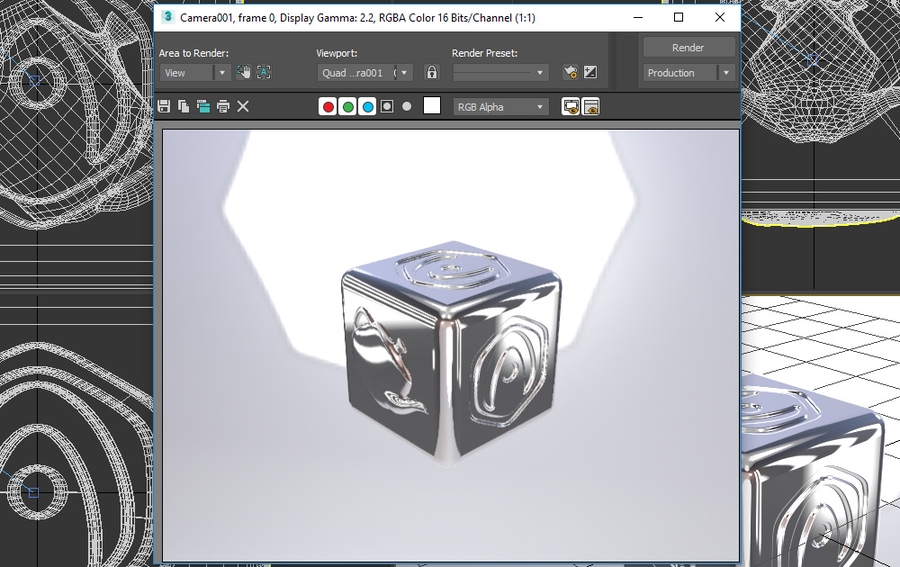Click the Copy Image icon
900x567 pixels.
pos(184,106)
